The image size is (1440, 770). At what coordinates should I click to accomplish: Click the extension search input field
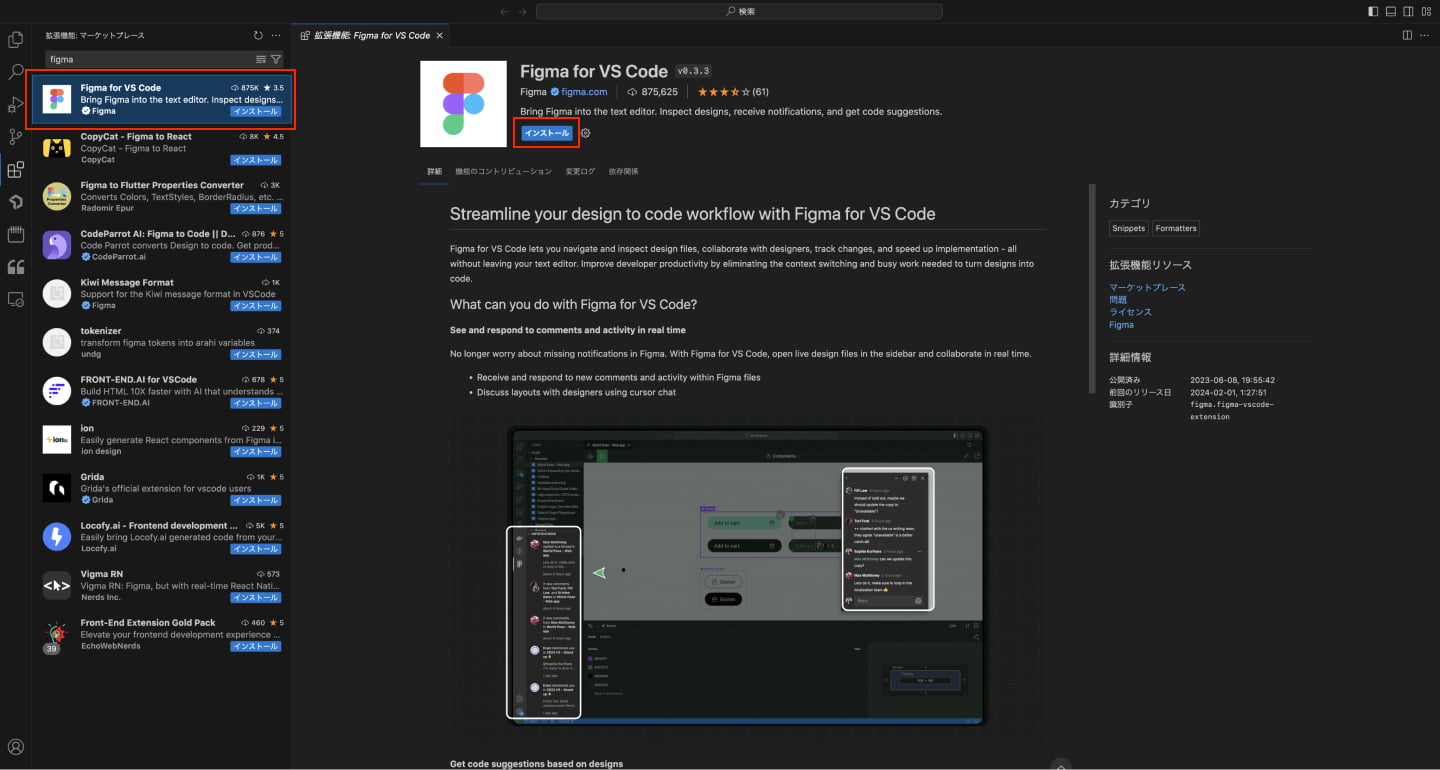click(x=150, y=59)
